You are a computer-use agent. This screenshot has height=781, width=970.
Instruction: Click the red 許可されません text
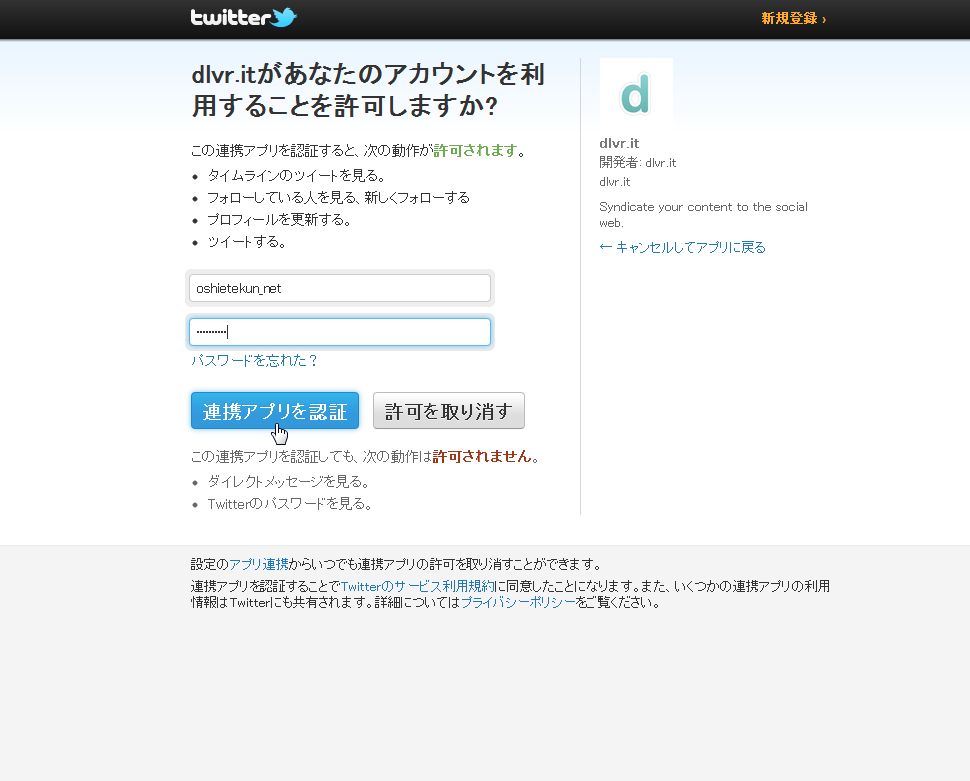click(x=483, y=456)
